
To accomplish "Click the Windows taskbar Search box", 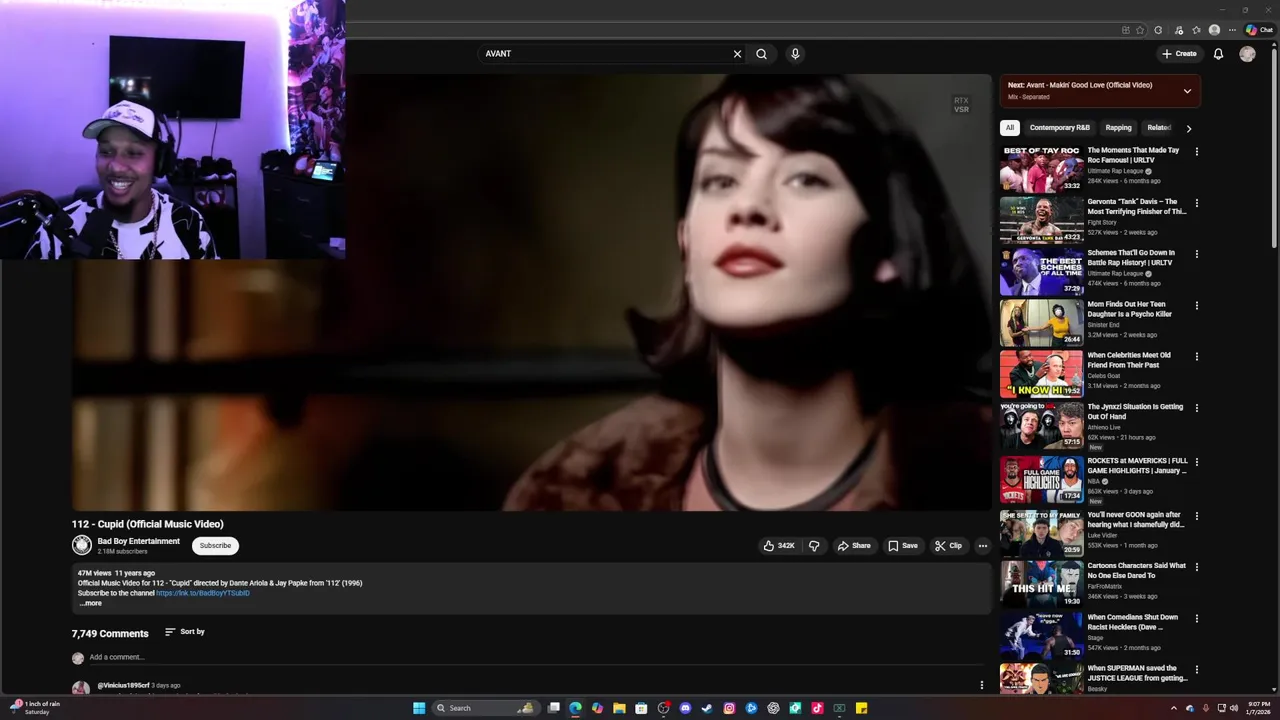I will [486, 708].
